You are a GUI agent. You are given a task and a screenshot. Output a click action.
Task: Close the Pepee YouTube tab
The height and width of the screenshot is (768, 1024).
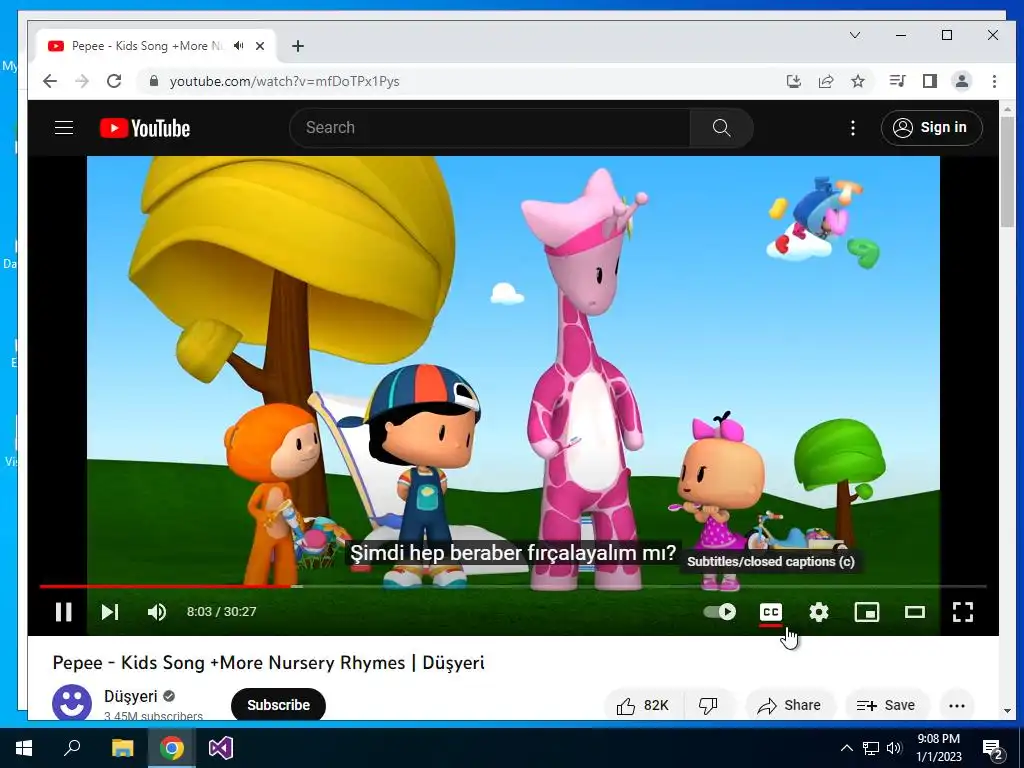tap(260, 46)
